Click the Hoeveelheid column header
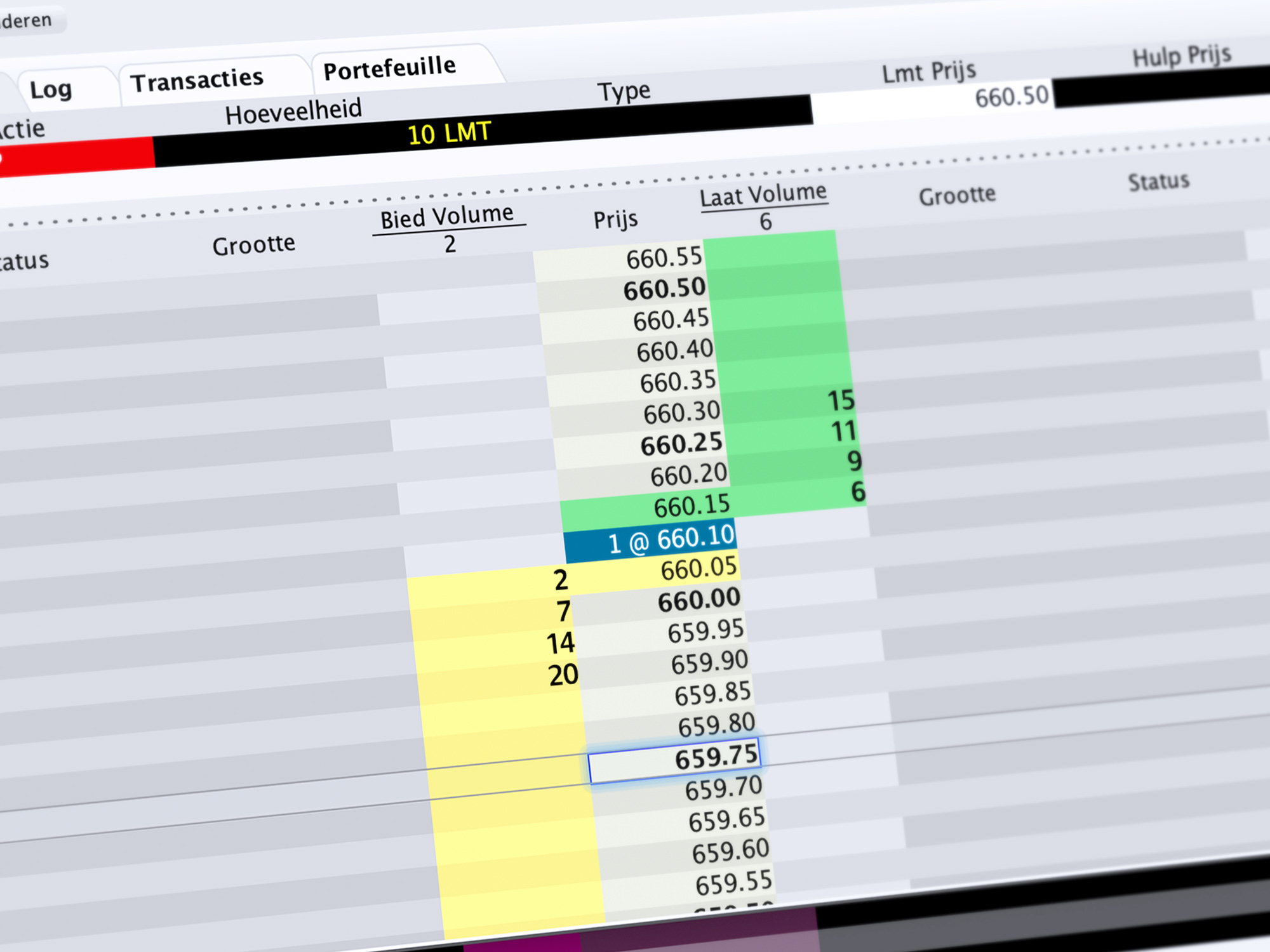 (293, 112)
